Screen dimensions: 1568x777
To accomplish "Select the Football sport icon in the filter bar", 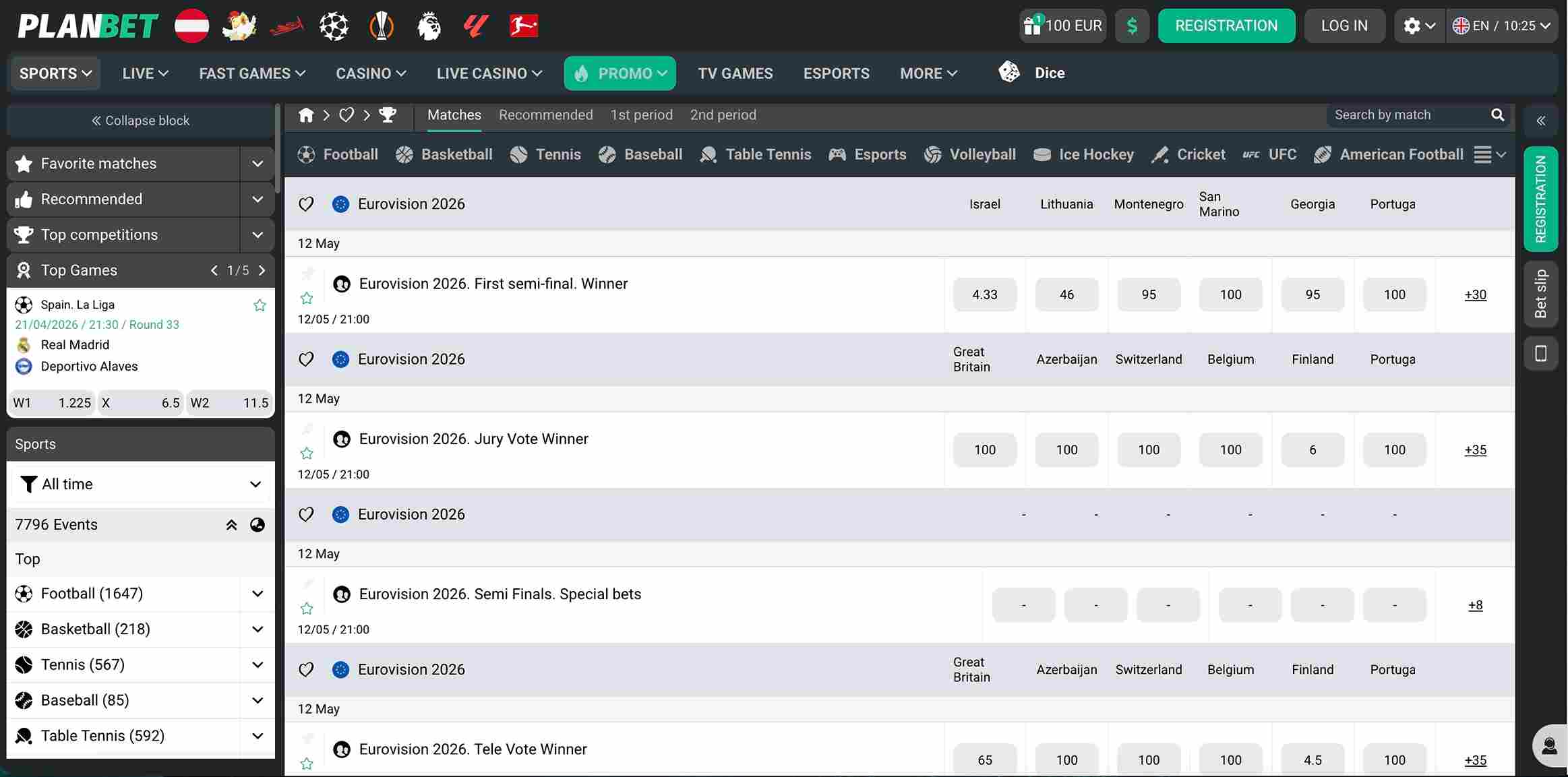I will pyautogui.click(x=307, y=154).
